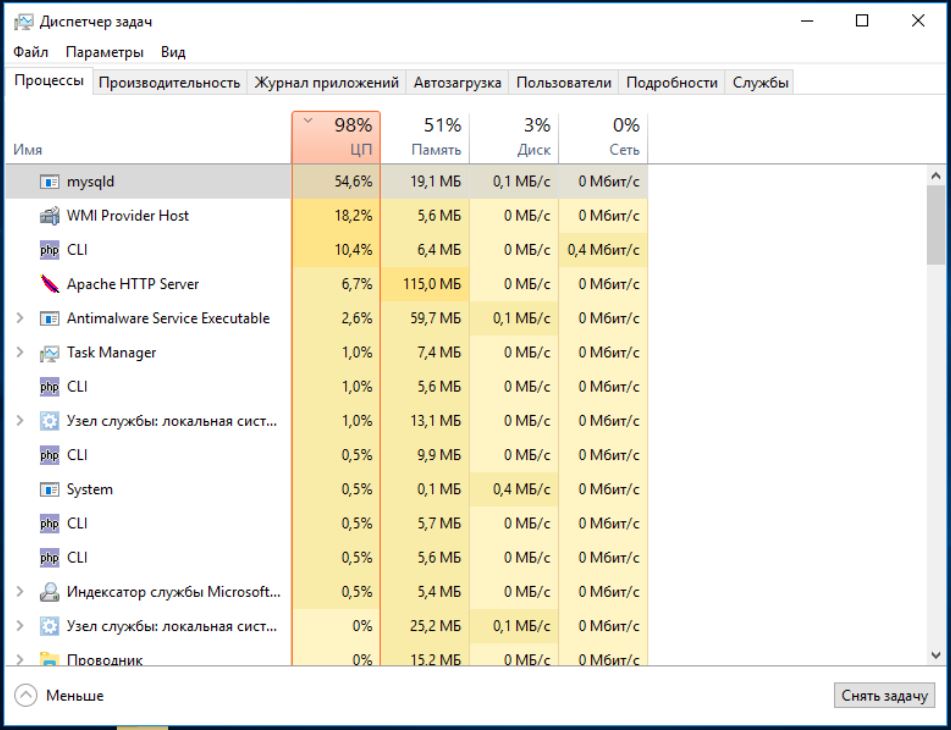951x730 pixels.
Task: Switch to the Автозагрузка tab
Action: [457, 83]
